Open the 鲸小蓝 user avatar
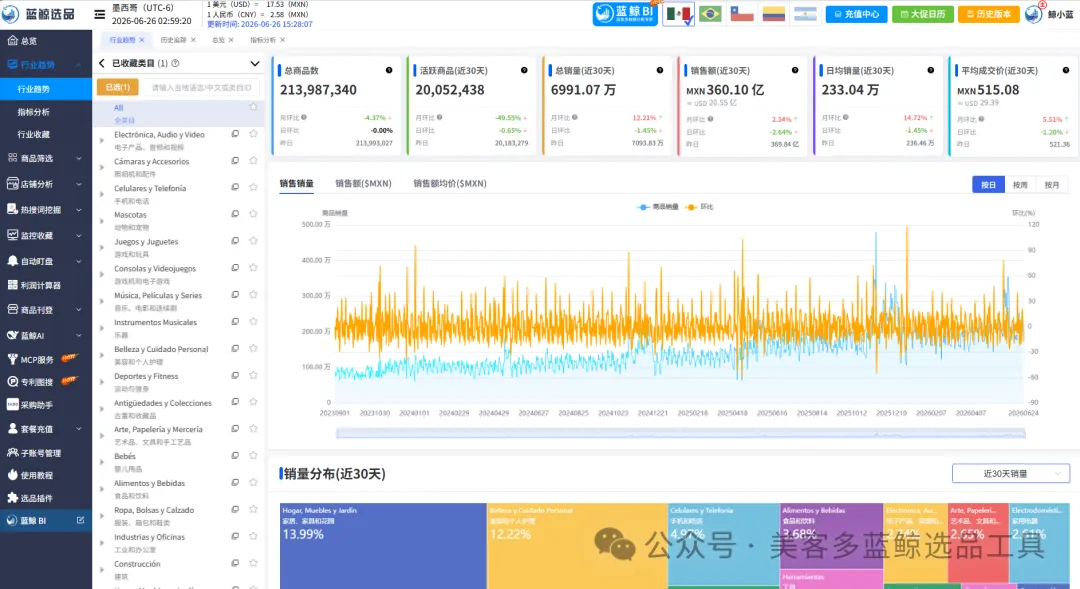 tap(1034, 14)
